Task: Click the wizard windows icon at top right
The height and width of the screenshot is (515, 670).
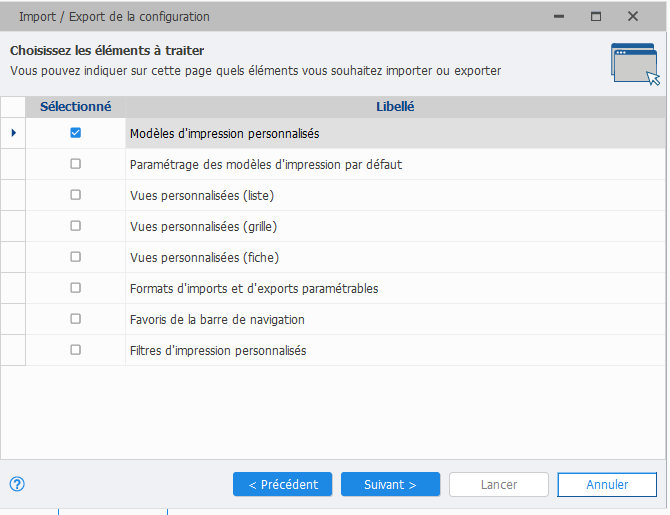Action: pyautogui.click(x=634, y=65)
